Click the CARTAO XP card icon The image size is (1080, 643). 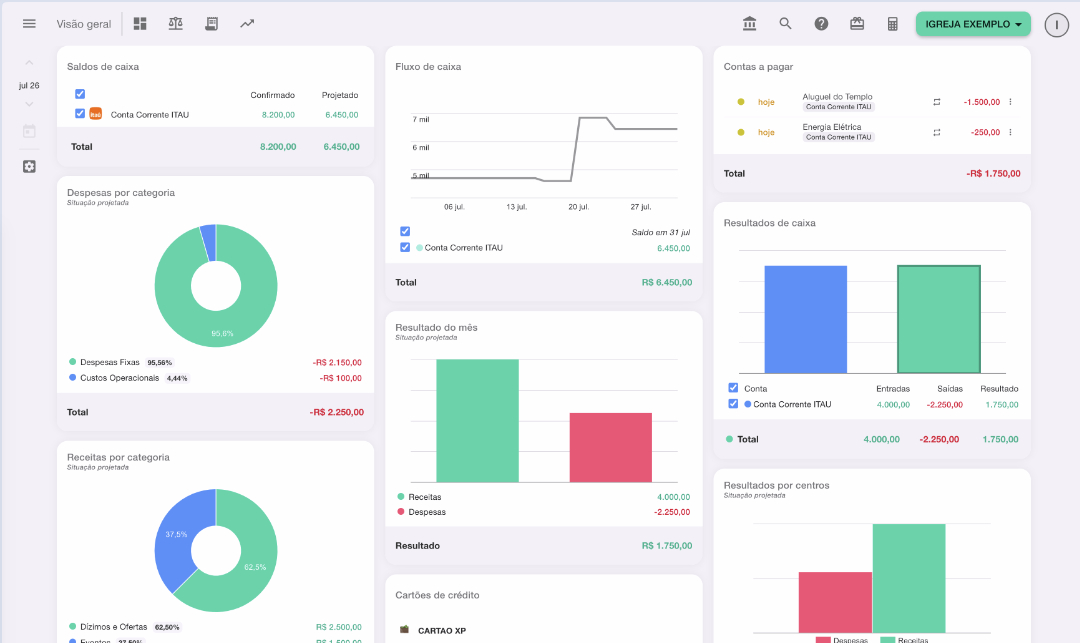pyautogui.click(x=404, y=629)
